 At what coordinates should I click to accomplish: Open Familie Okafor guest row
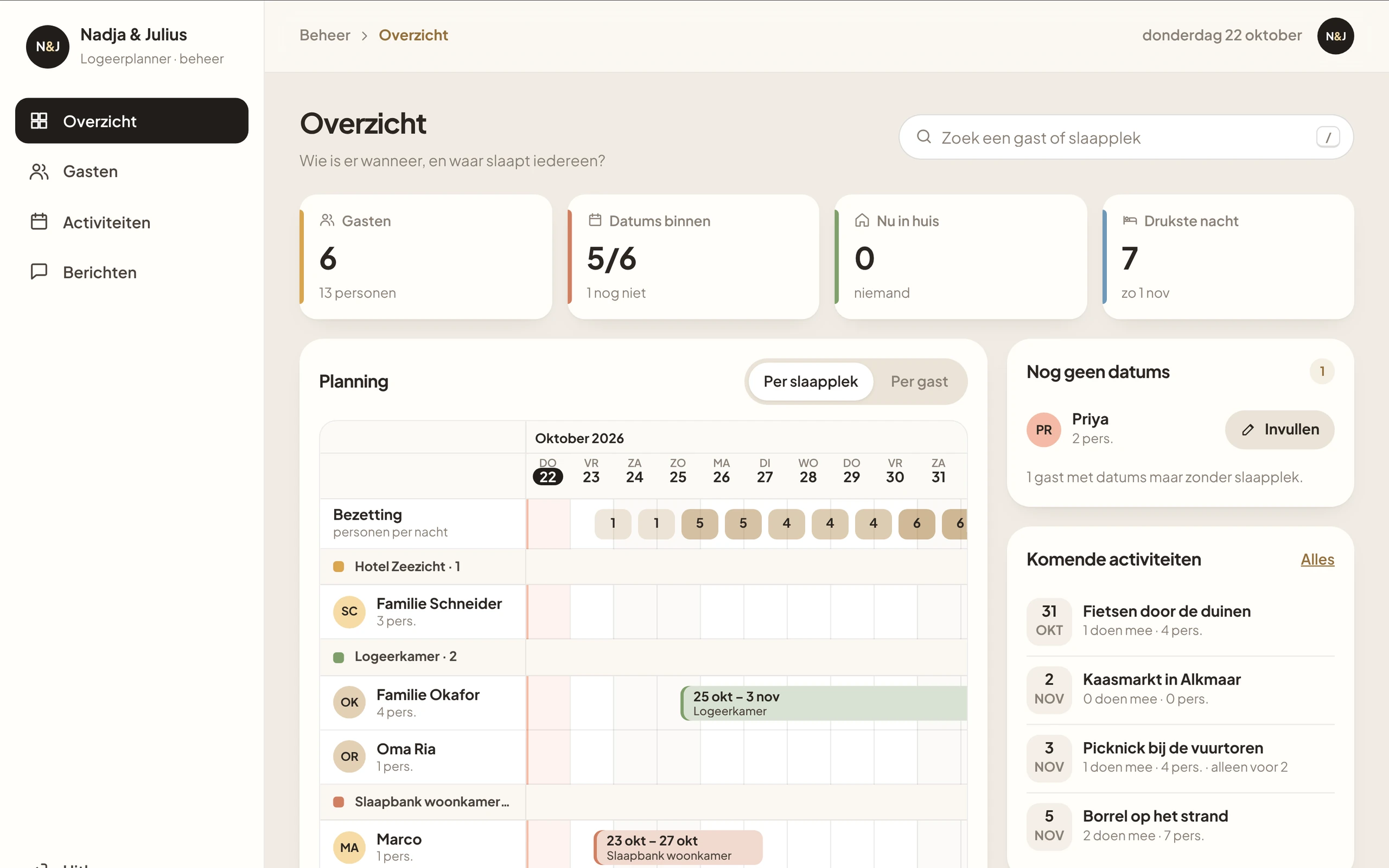tap(423, 703)
